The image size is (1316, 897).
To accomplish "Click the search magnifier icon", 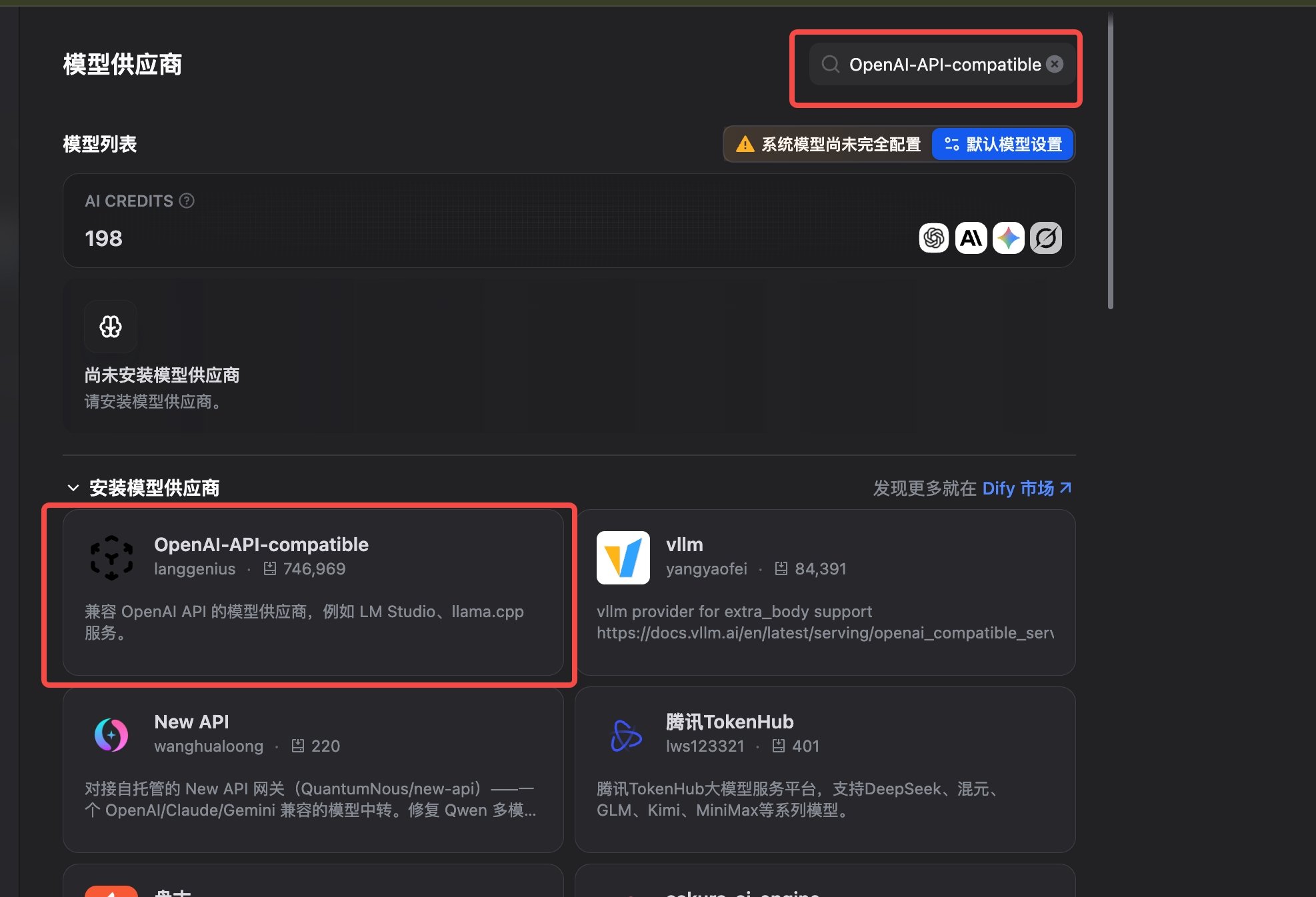I will (830, 64).
